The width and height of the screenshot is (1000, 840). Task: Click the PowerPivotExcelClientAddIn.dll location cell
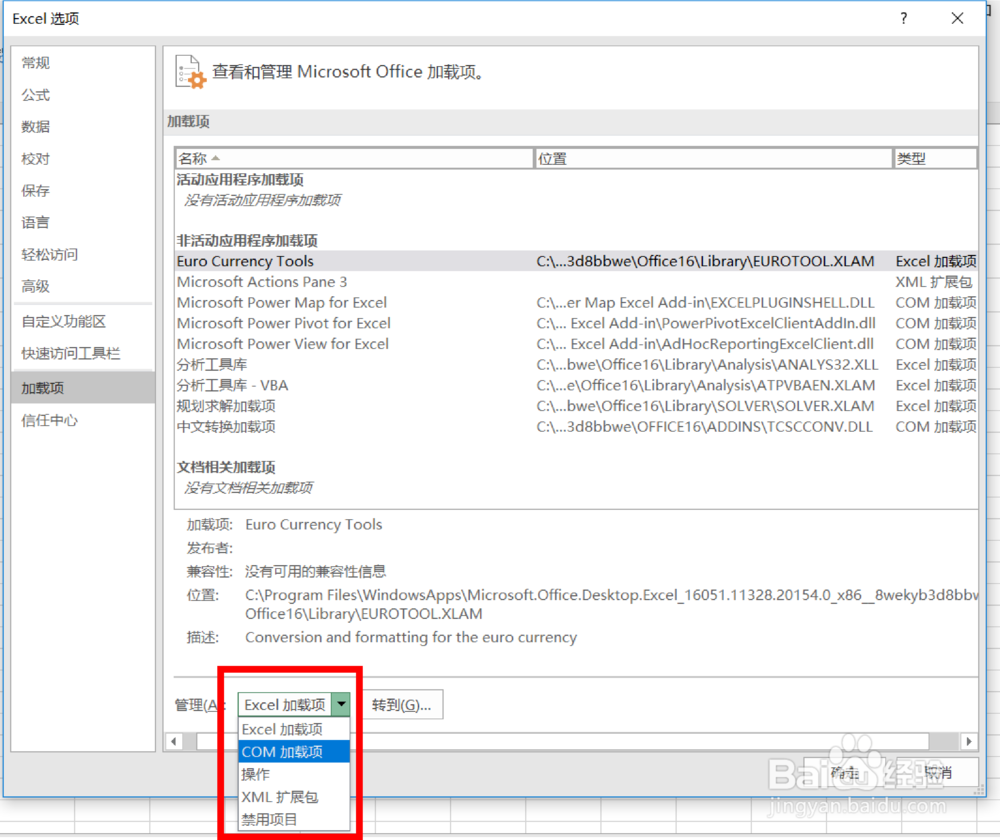tap(706, 323)
